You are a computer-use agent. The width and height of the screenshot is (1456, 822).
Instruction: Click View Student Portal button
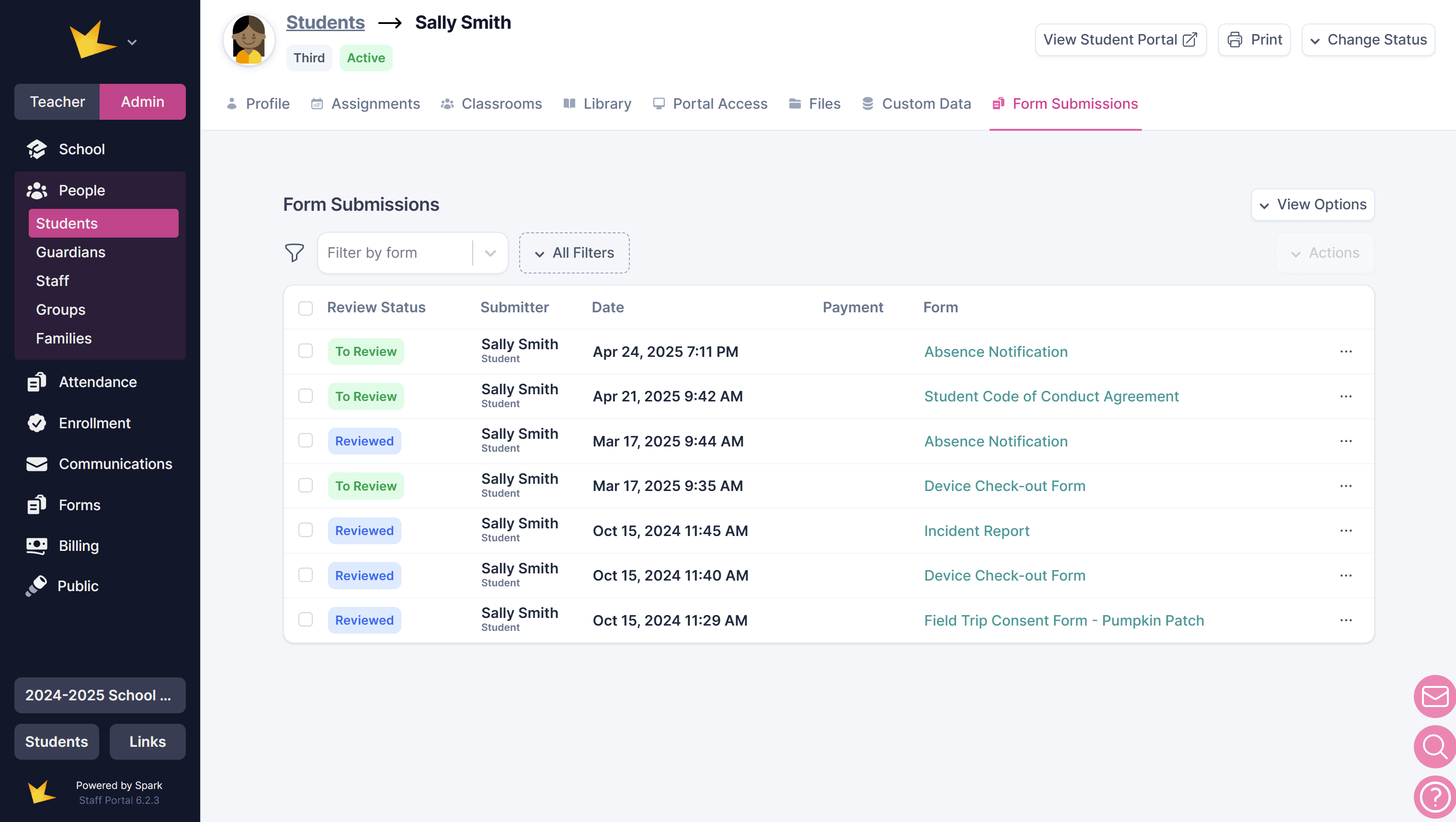pyautogui.click(x=1120, y=40)
